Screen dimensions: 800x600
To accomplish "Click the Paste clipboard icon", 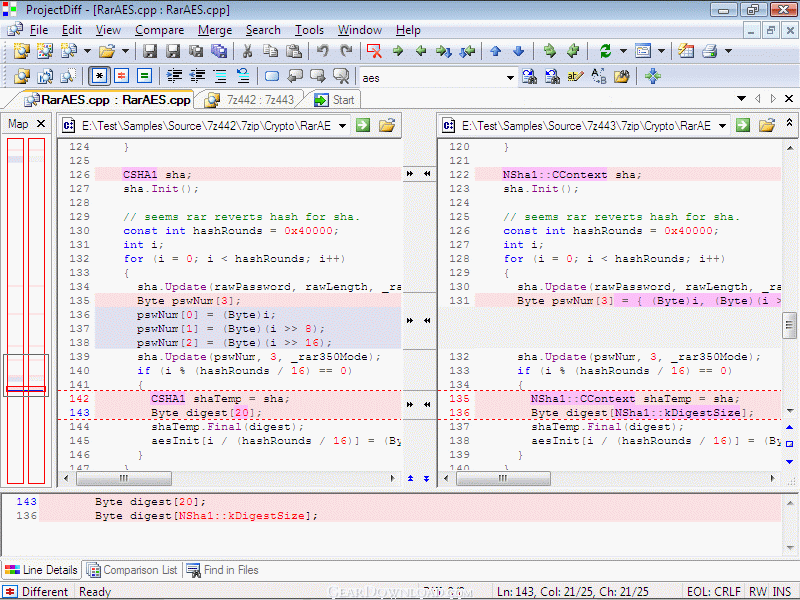I will [x=294, y=51].
